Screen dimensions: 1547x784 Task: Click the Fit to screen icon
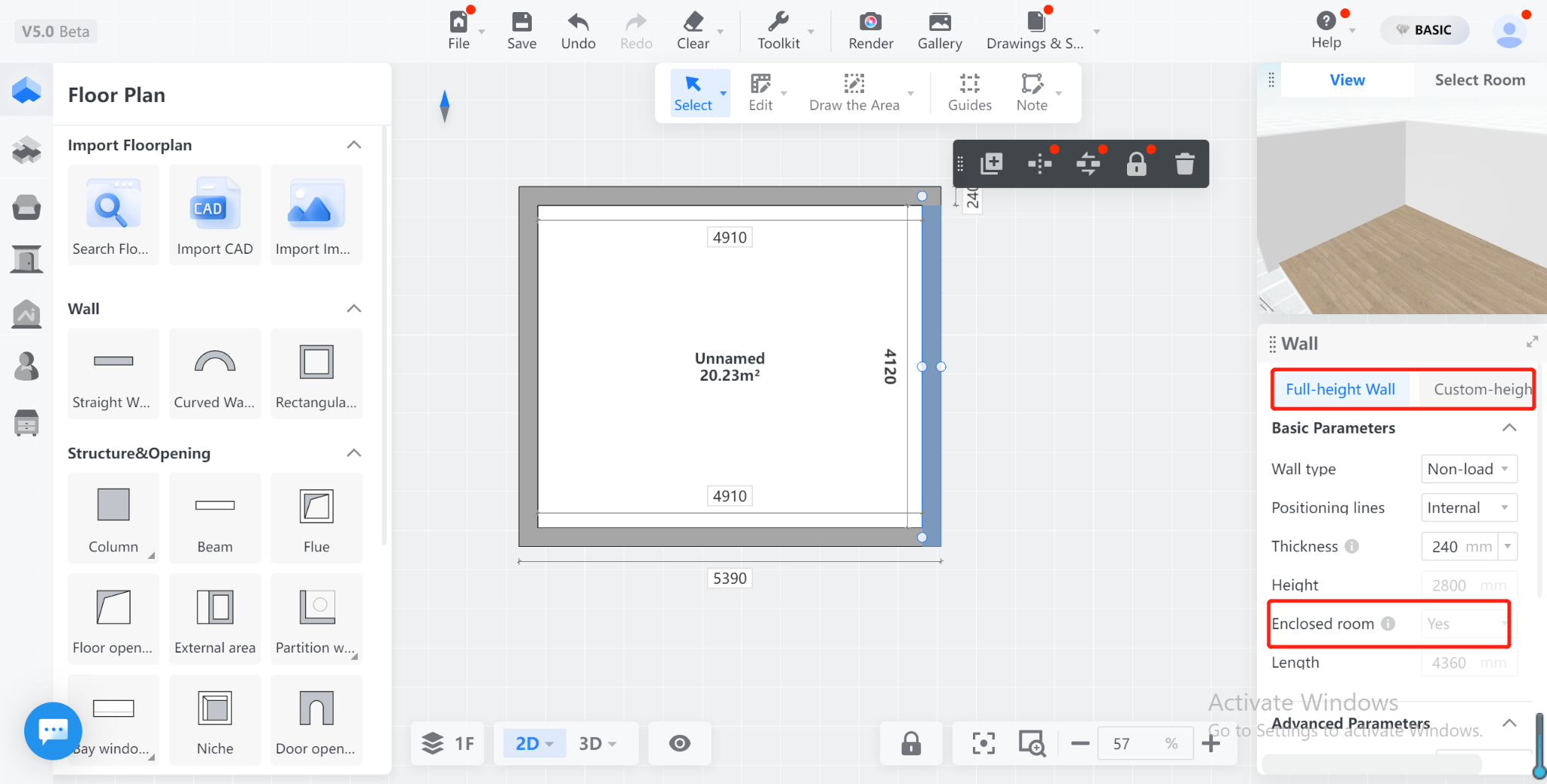tap(983, 743)
